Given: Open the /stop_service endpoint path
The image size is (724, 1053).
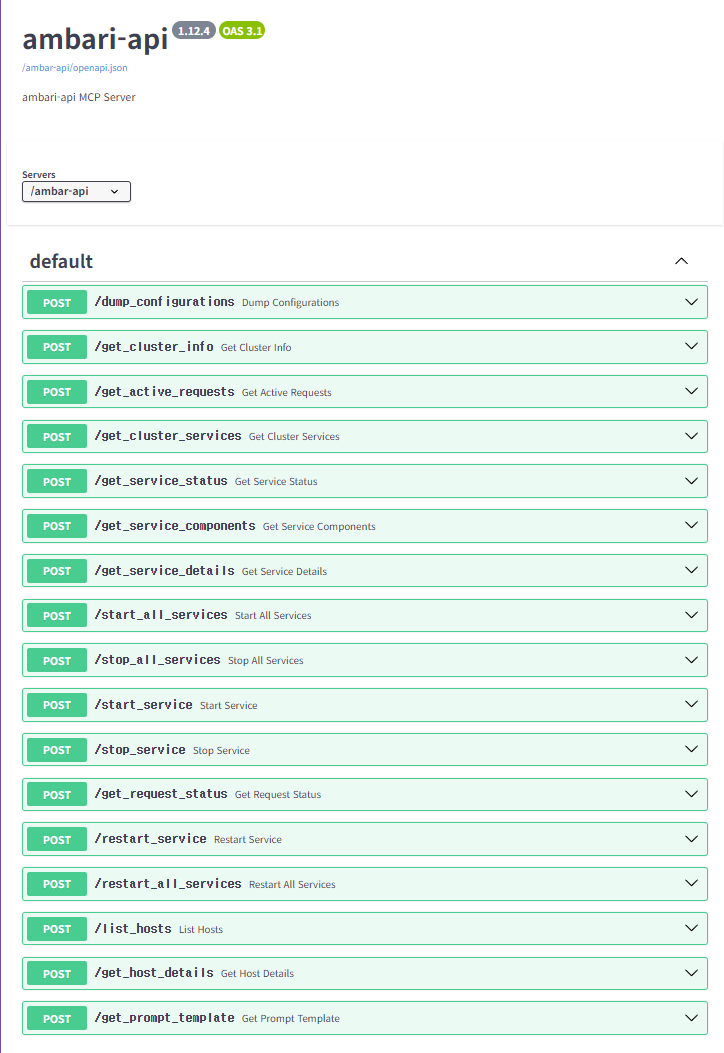Looking at the screenshot, I should point(140,749).
